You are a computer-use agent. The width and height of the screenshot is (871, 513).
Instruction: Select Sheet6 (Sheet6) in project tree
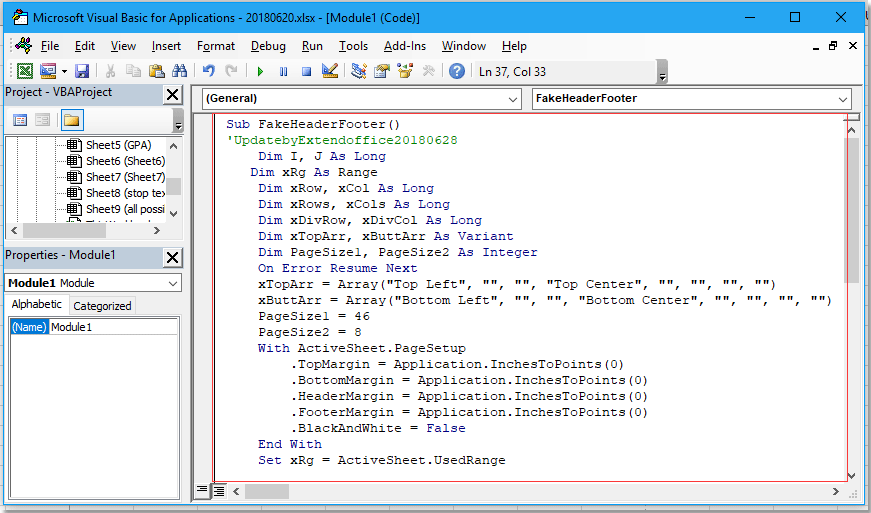coord(125,161)
